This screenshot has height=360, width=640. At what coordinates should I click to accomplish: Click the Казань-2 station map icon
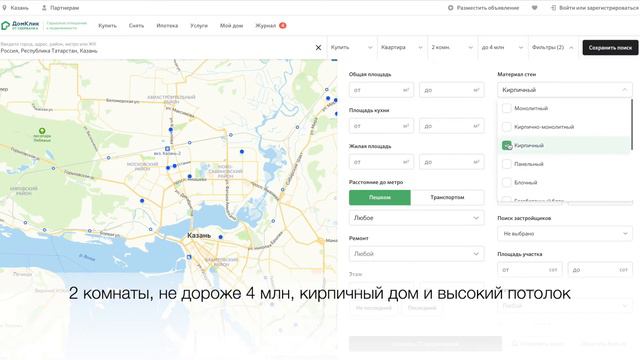[x=167, y=149]
